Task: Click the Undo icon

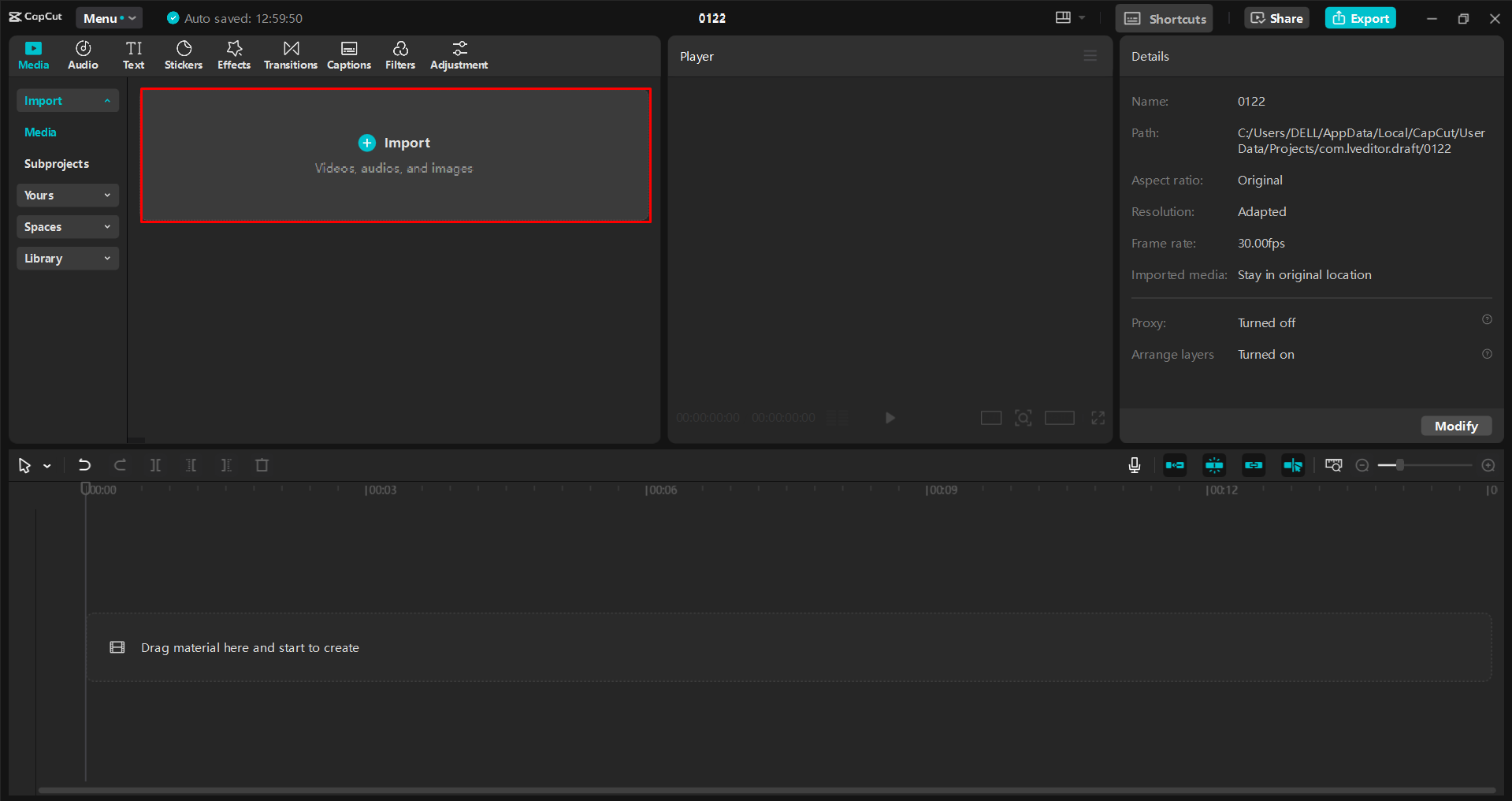Action: 84,465
